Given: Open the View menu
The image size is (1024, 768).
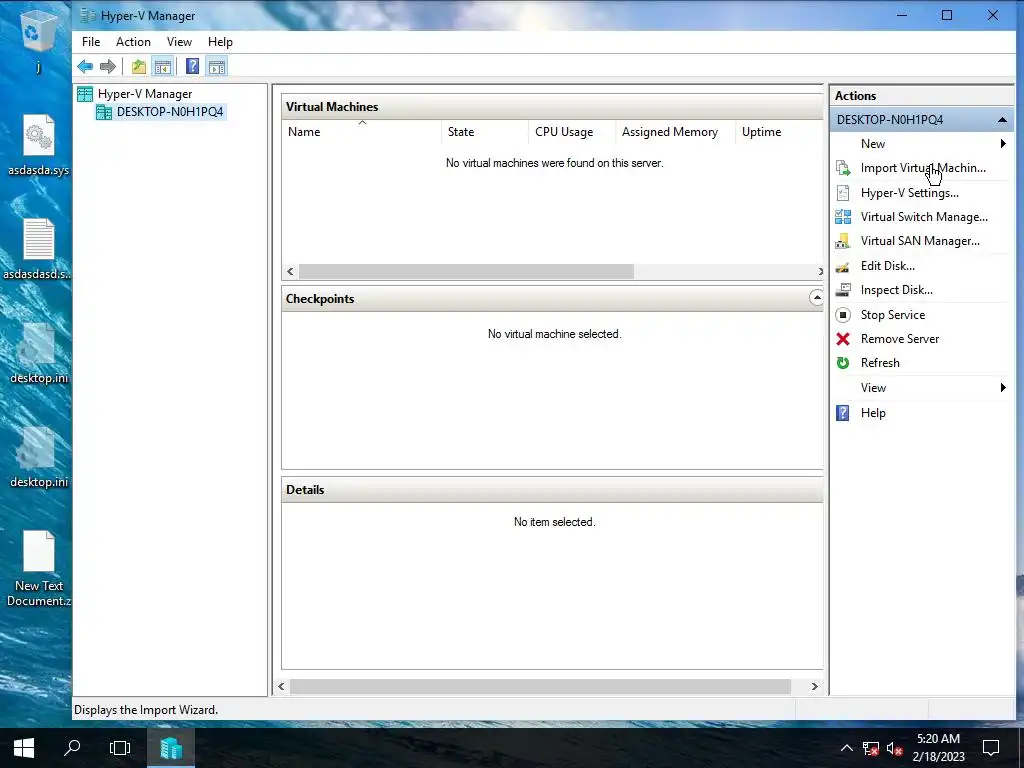Looking at the screenshot, I should coord(179,42).
